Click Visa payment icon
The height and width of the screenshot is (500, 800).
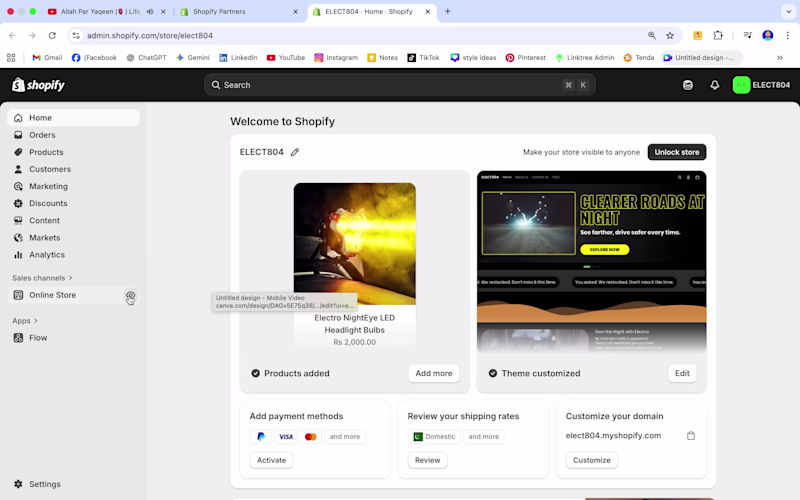coord(286,437)
